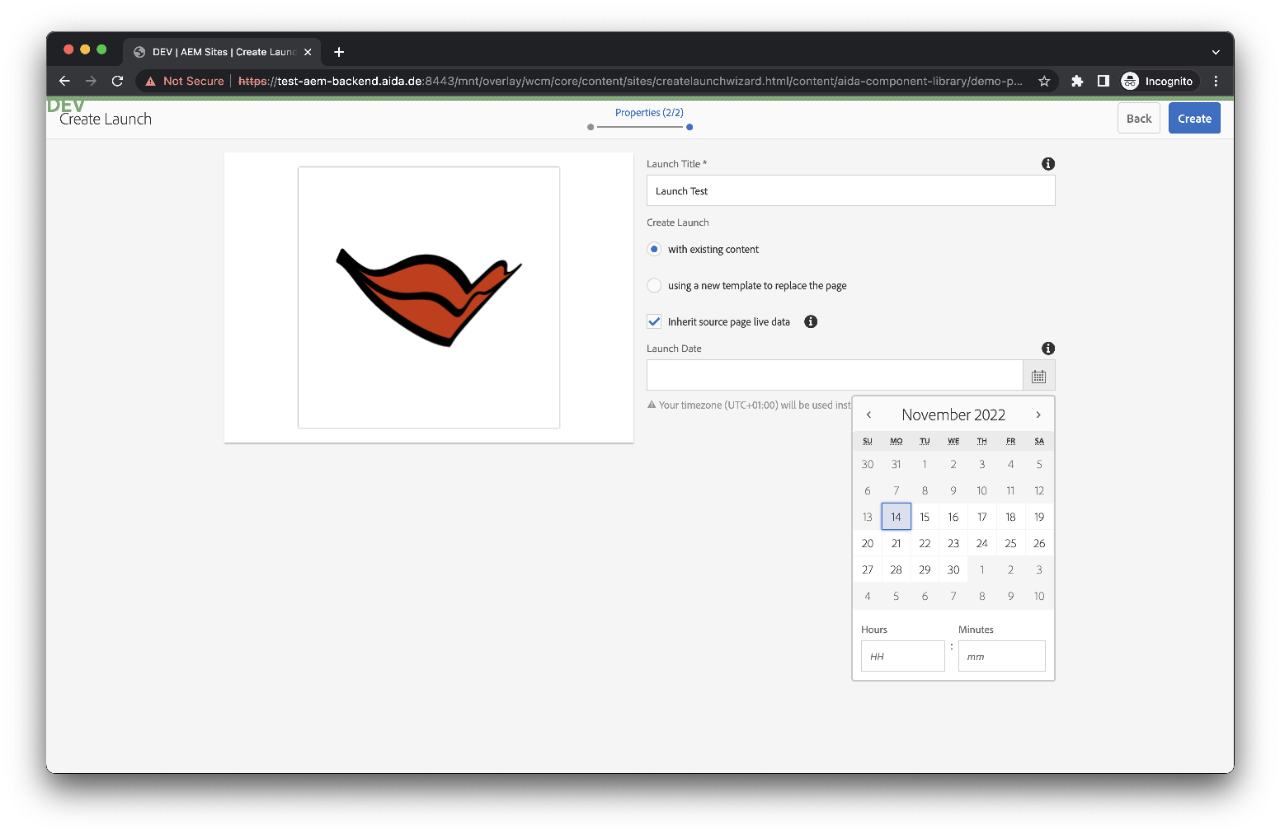Uncheck Inherit source page live data
This screenshot has width=1280, height=834.
(x=653, y=321)
